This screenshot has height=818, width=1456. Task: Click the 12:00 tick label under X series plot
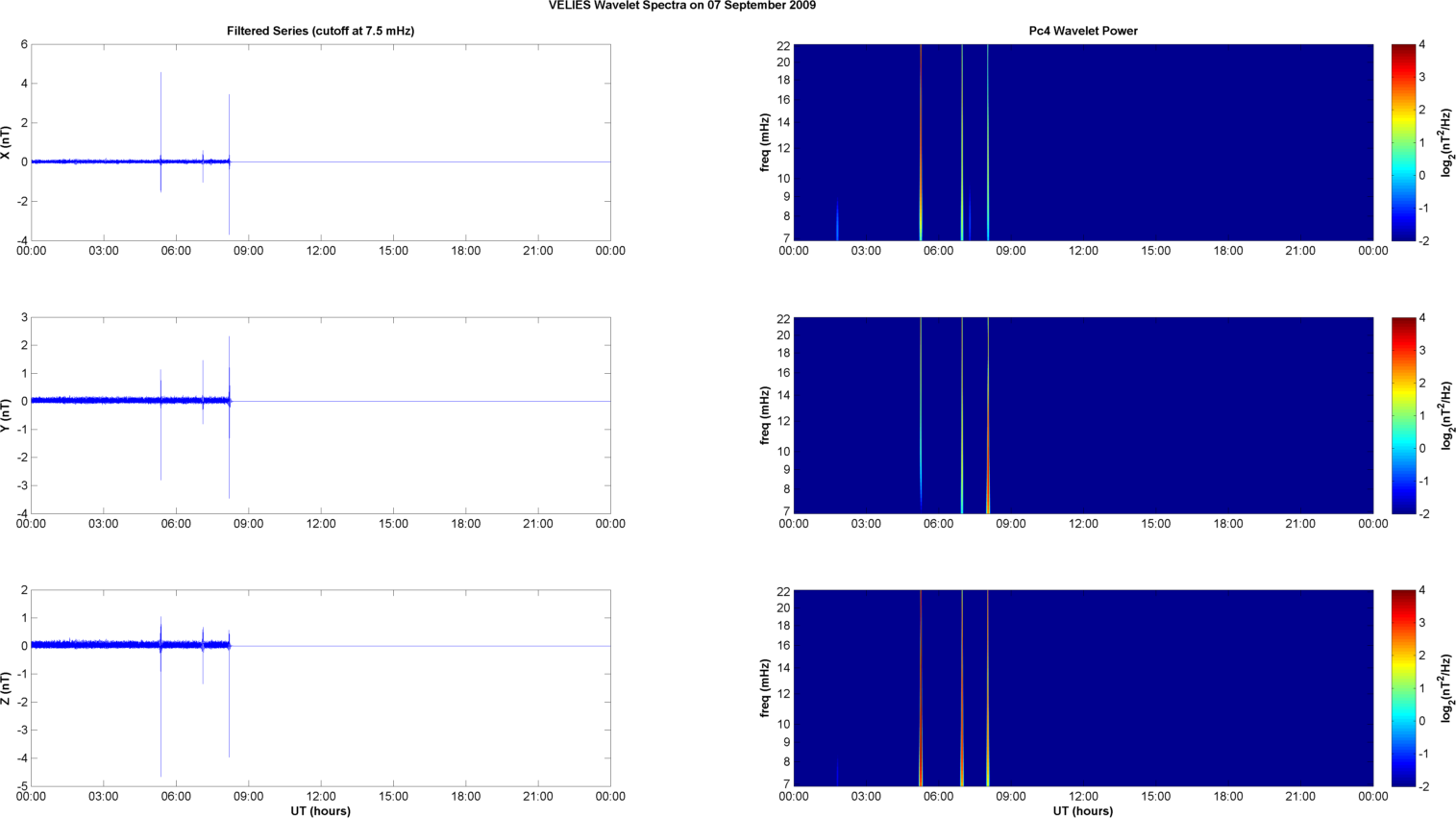point(321,251)
